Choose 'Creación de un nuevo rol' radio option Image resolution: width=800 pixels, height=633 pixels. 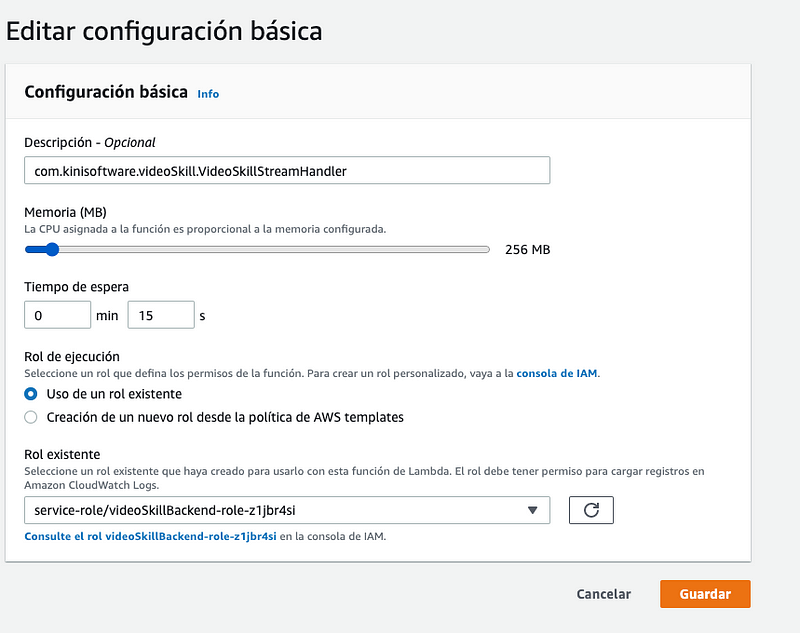click(31, 417)
